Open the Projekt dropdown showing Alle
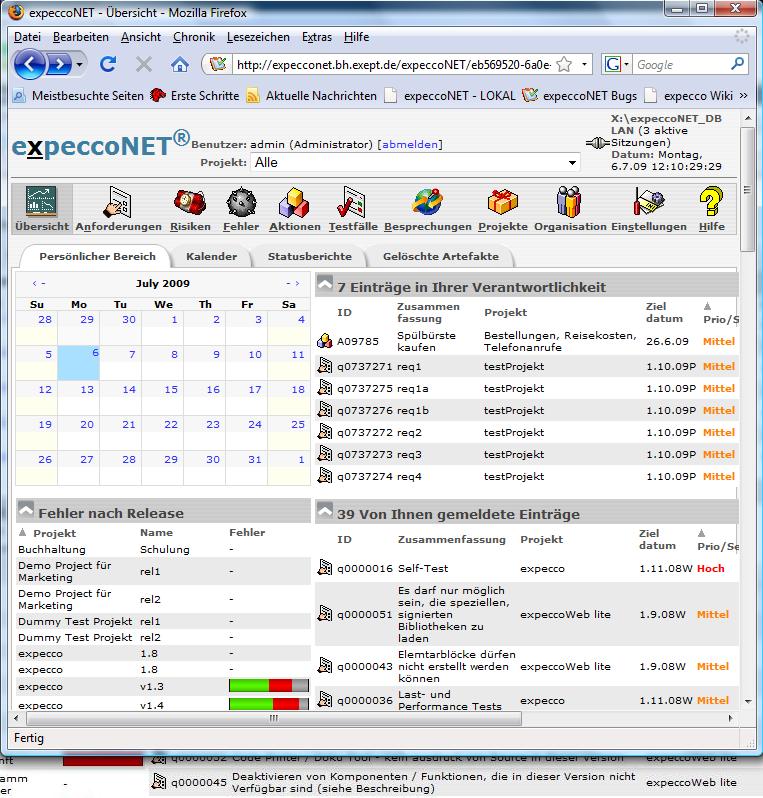 point(416,162)
